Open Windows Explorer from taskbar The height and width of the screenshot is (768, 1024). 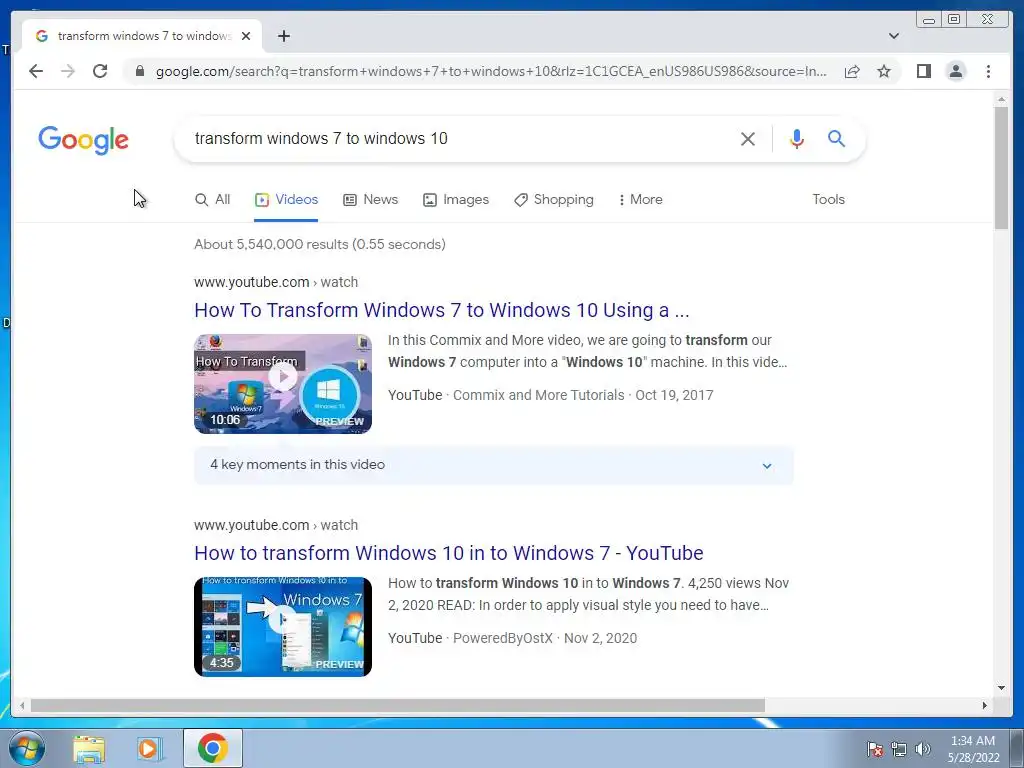click(89, 749)
